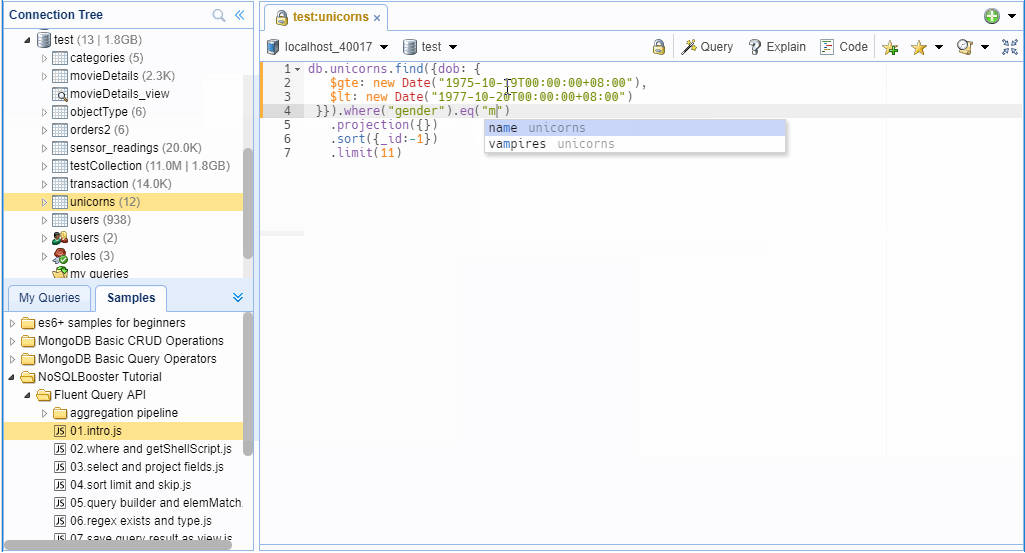Click the lock icon in the toolbar
Image resolution: width=1025 pixels, height=553 pixels.
point(659,47)
